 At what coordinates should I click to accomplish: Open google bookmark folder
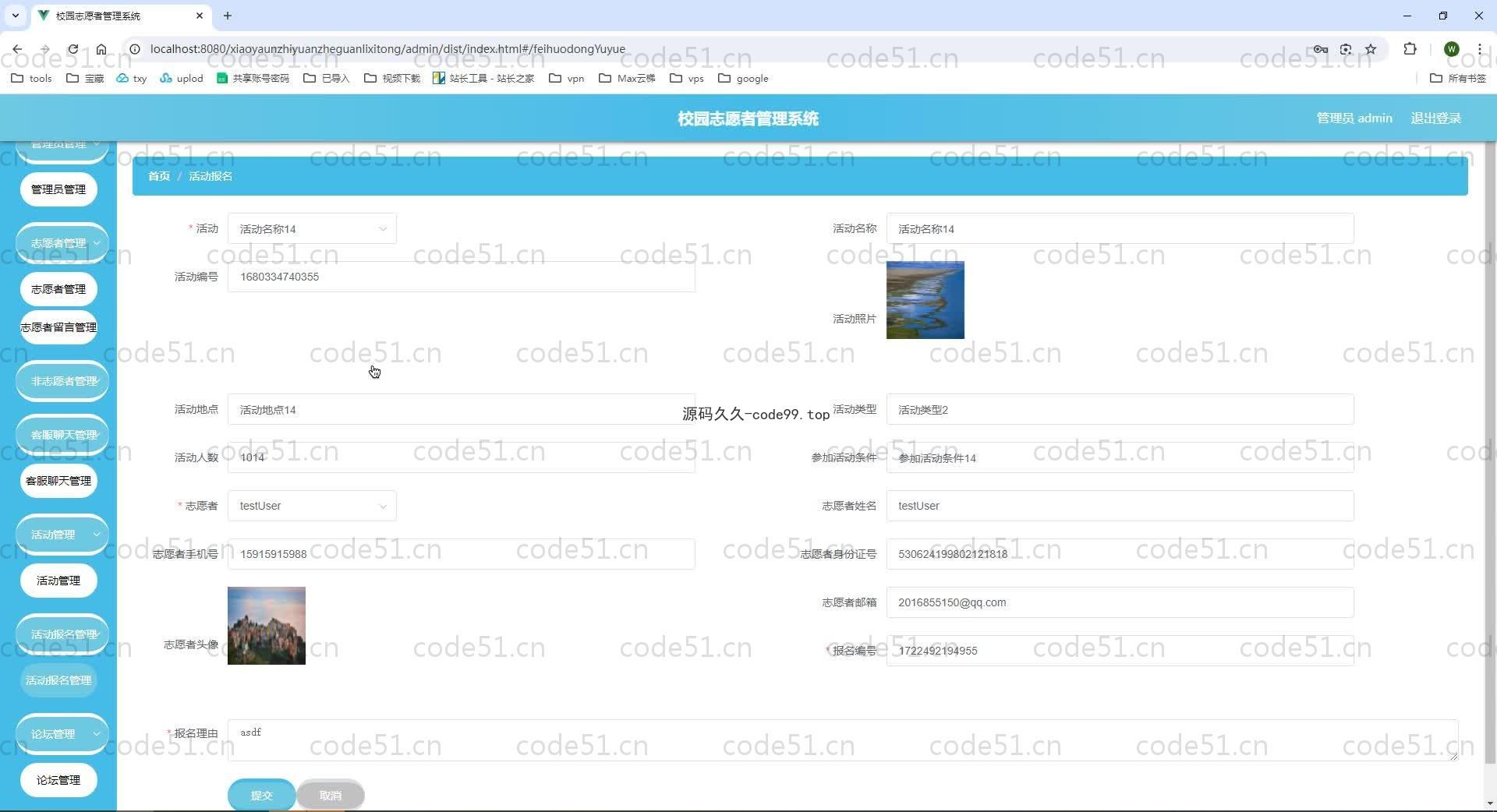(x=743, y=78)
